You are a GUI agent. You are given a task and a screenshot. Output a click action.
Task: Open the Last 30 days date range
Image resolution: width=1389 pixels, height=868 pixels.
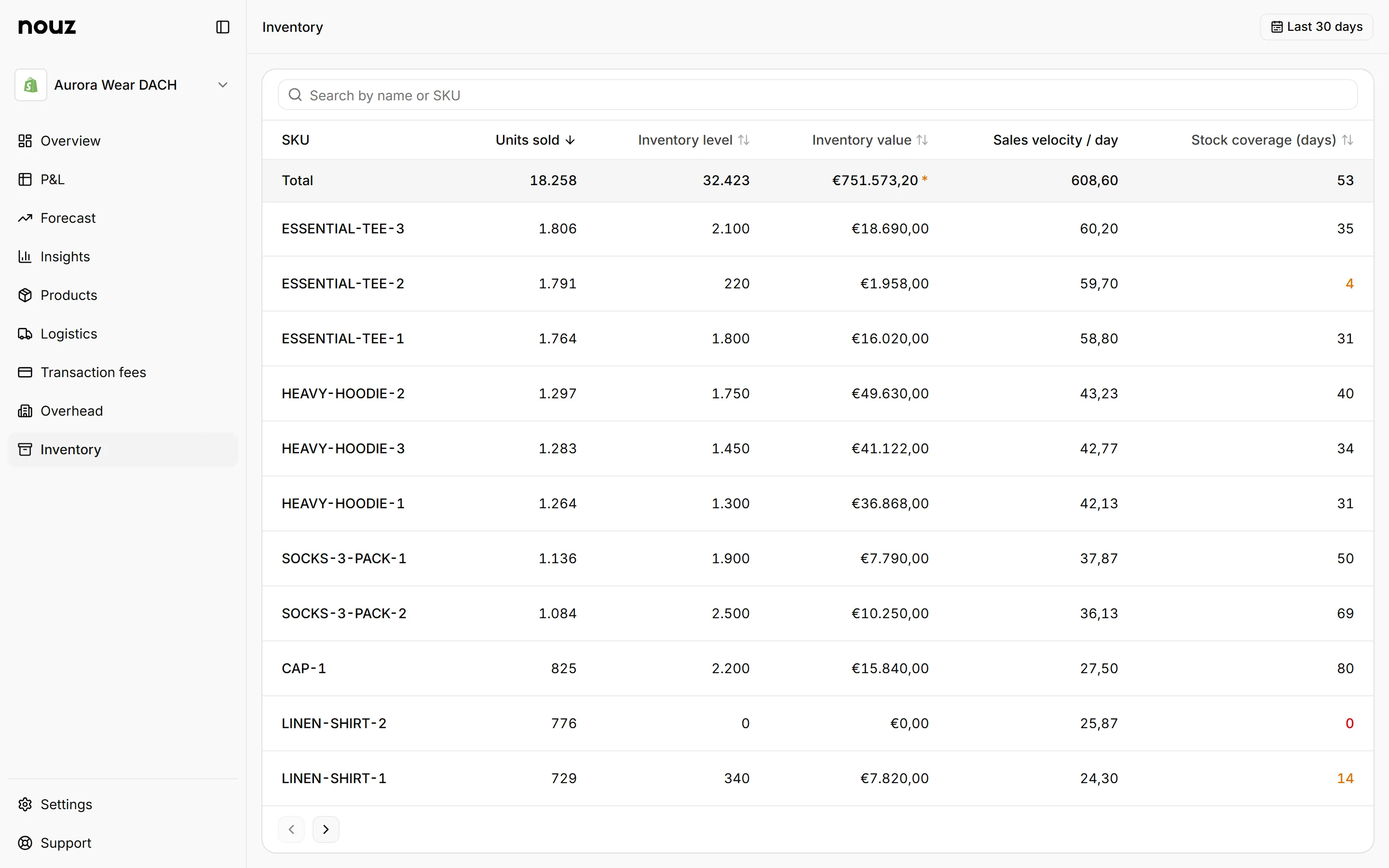pyautogui.click(x=1316, y=27)
